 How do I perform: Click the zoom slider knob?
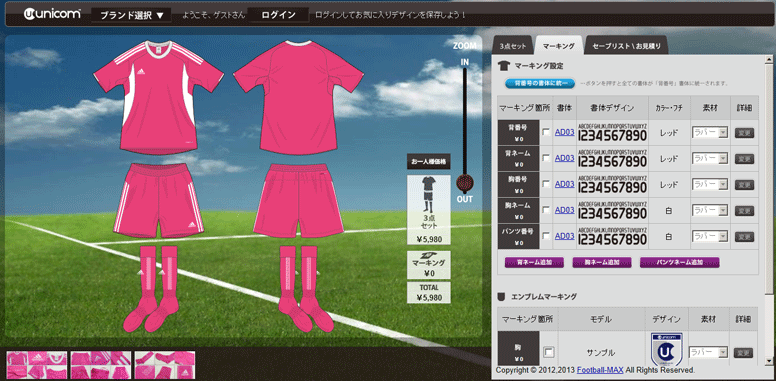464,184
